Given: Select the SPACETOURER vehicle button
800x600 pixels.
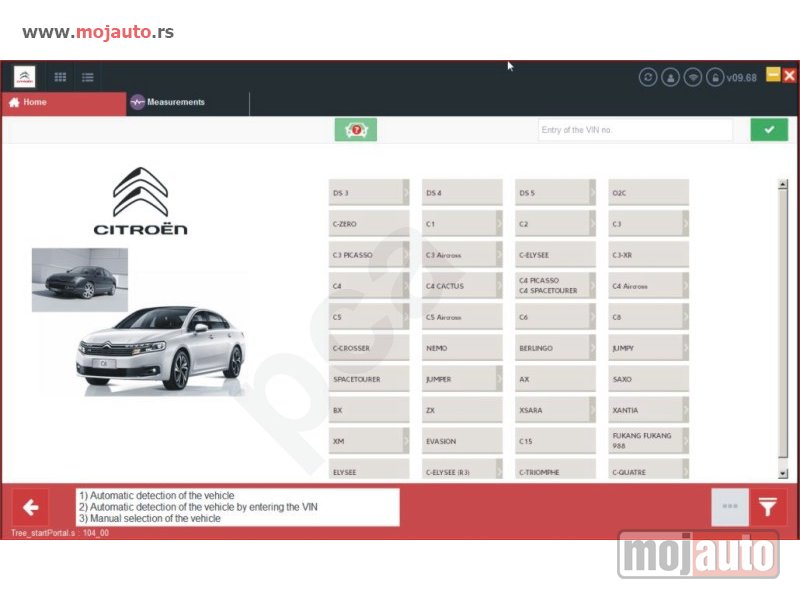Looking at the screenshot, I should pos(369,379).
